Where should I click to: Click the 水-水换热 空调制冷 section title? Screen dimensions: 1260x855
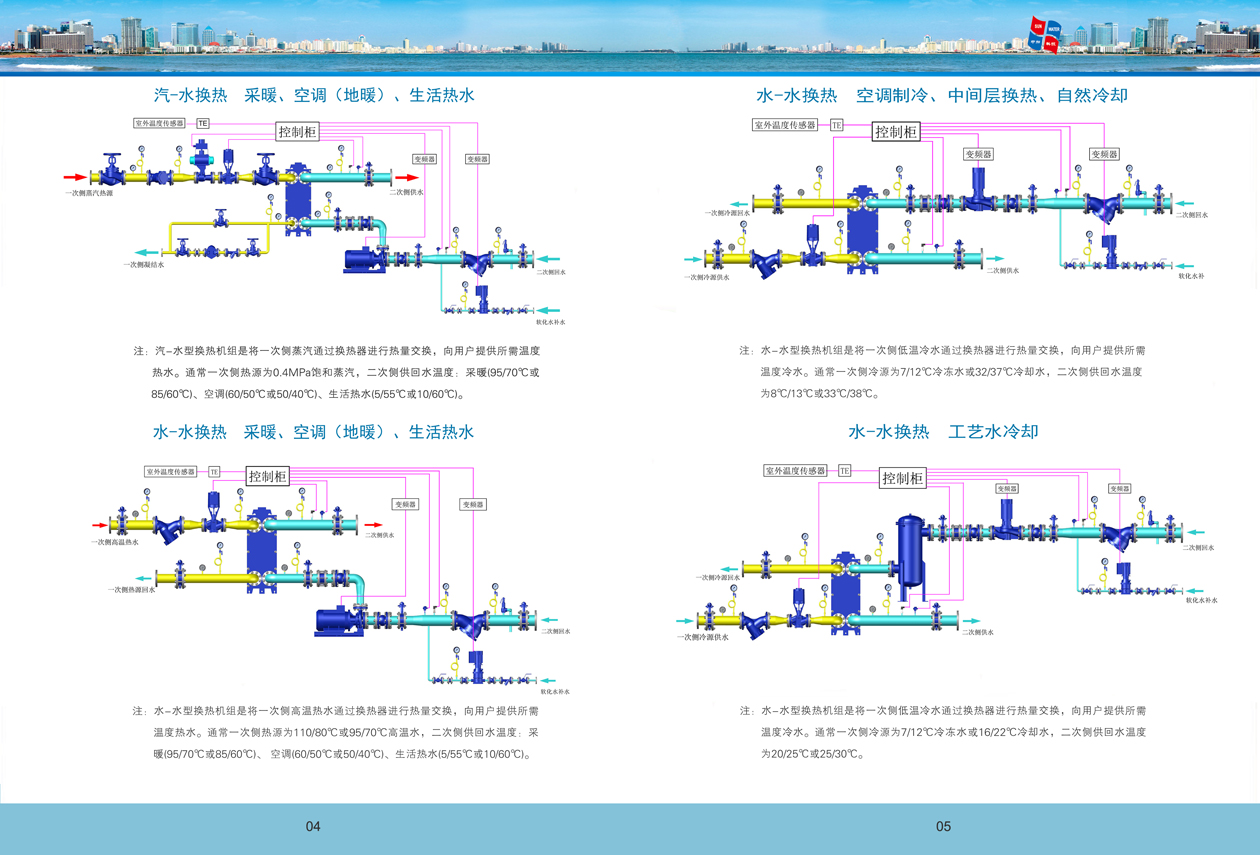942,96
